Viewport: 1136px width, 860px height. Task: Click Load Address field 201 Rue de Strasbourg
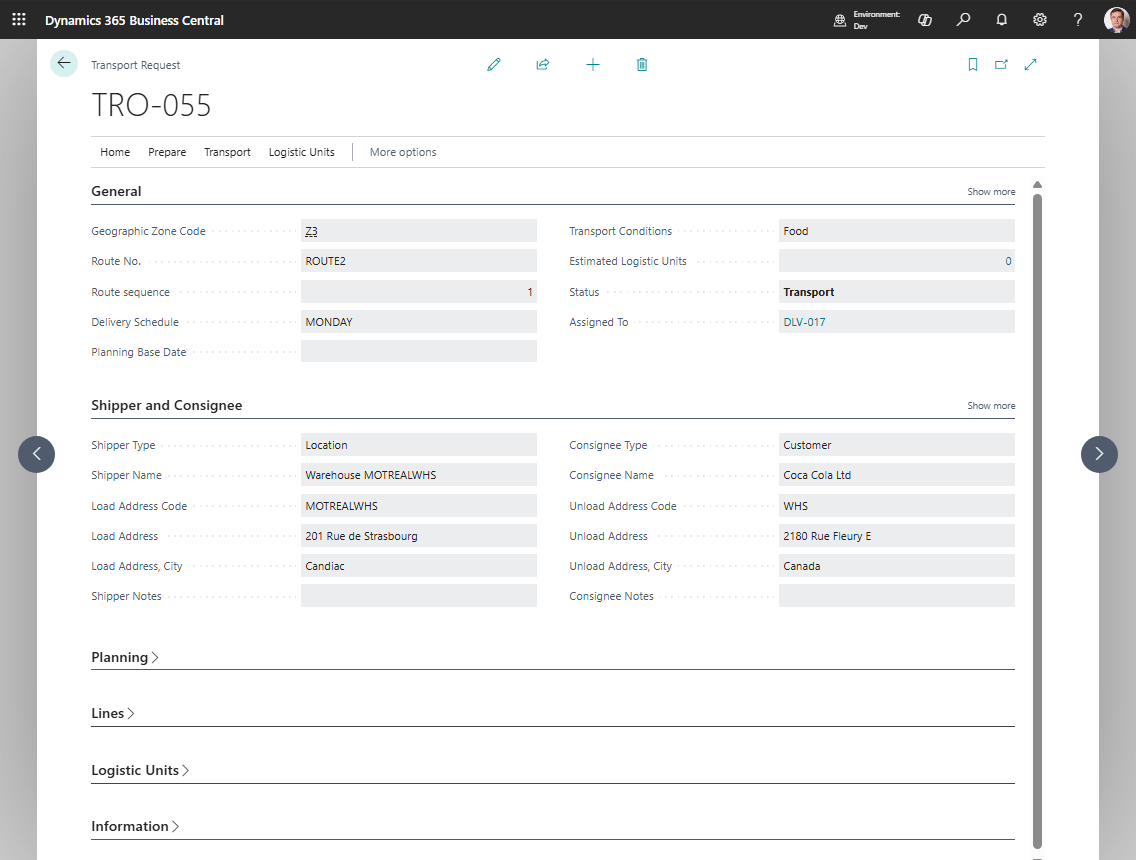tap(419, 536)
